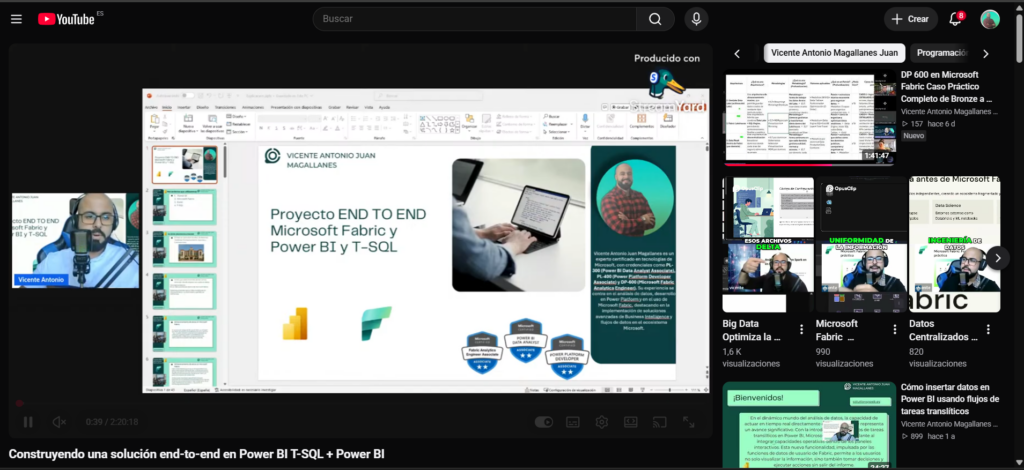
Task: Open the player settings gear
Action: tap(601, 422)
